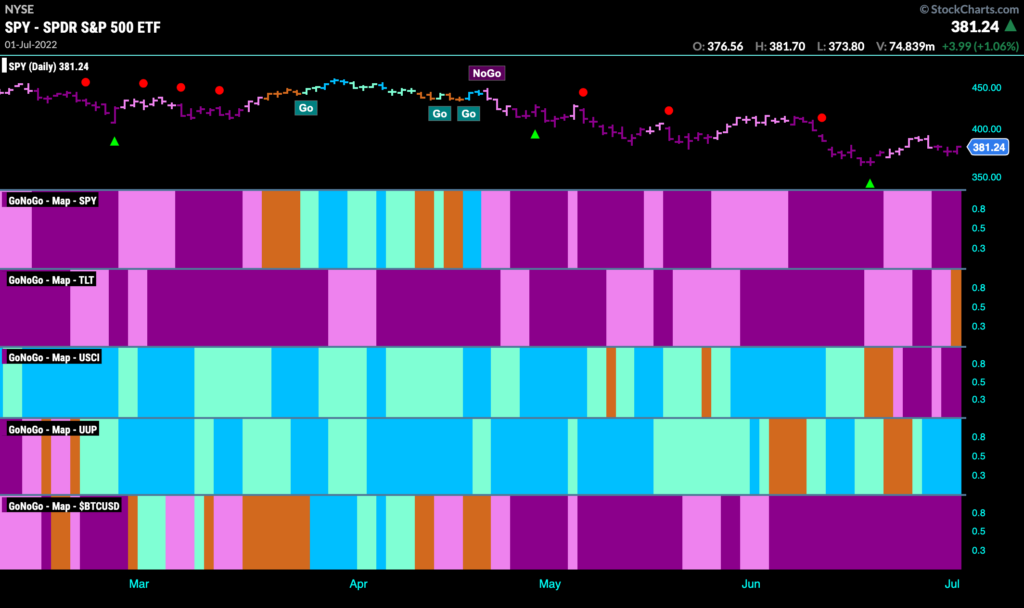Click the NoGo signal label on chart

(x=487, y=73)
